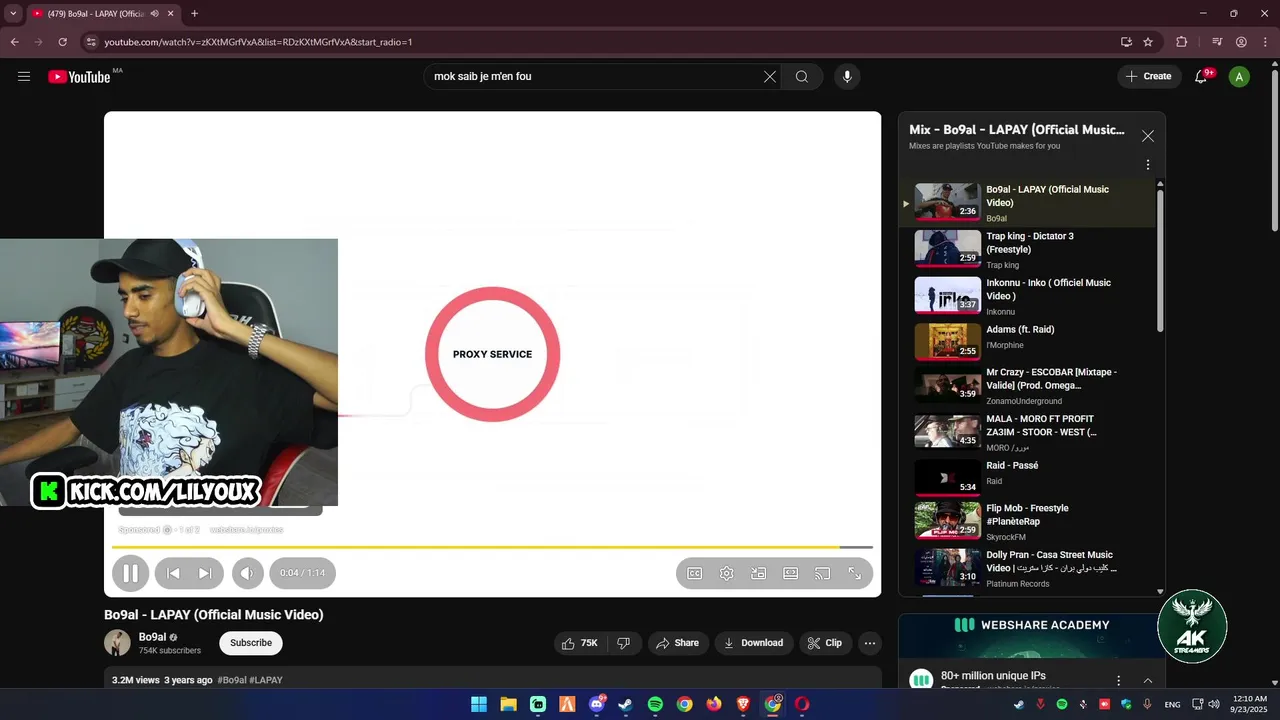Bookmark this page with star

[x=1148, y=42]
